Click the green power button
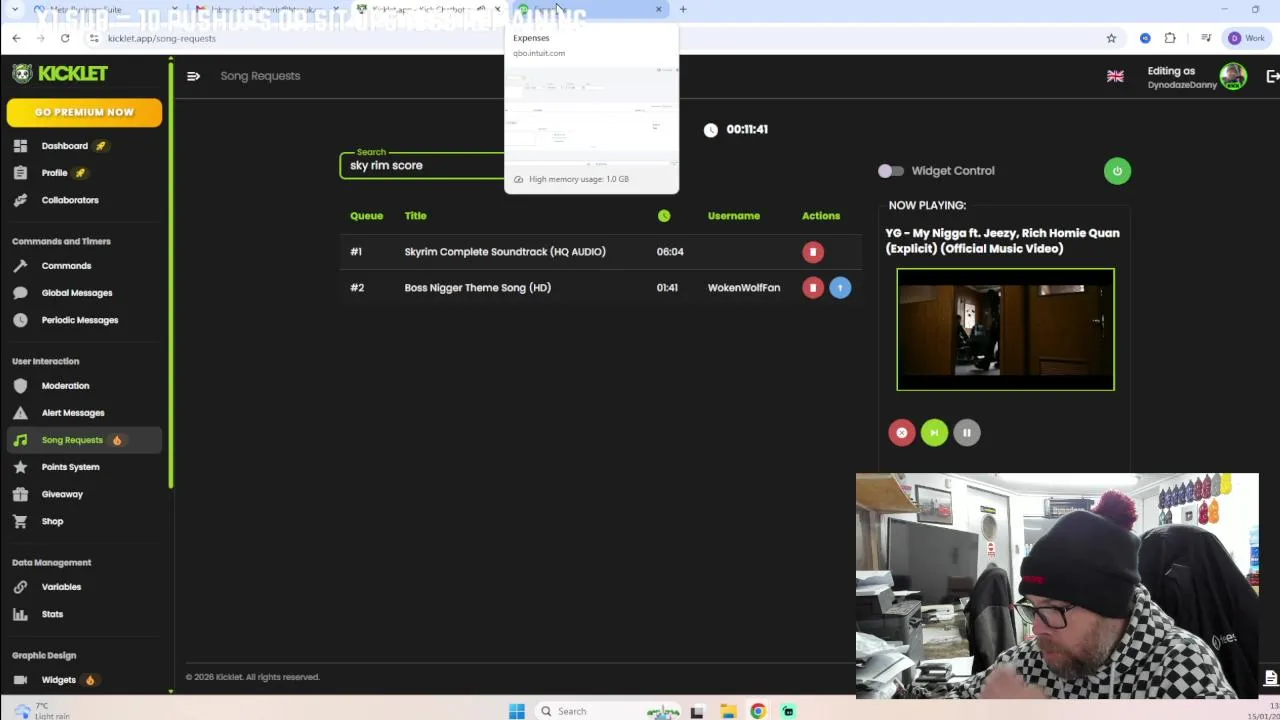This screenshot has width=1280, height=720. pyautogui.click(x=1117, y=171)
